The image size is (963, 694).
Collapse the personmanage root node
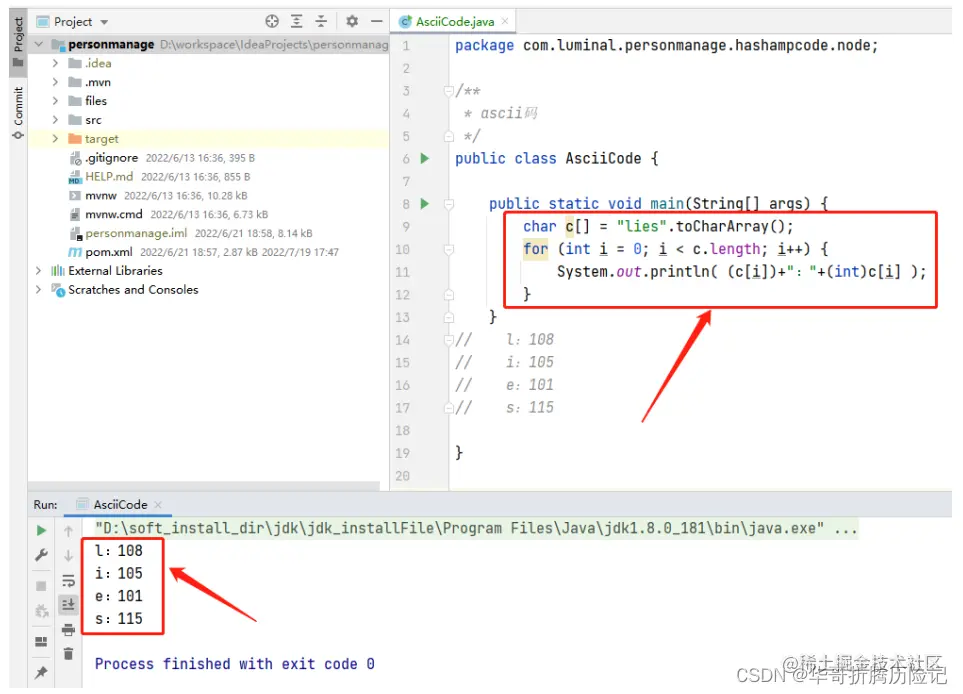(39, 44)
